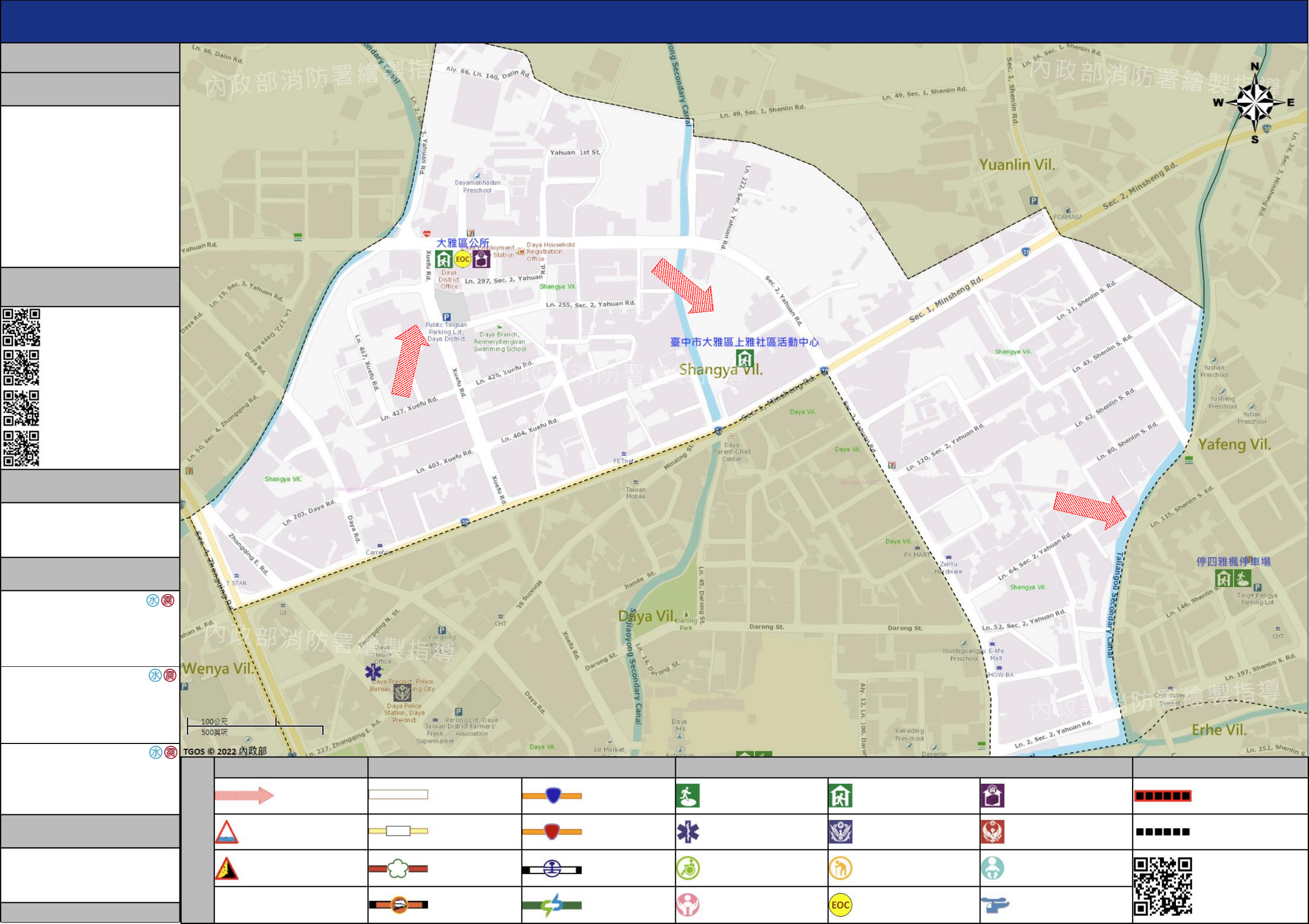Image resolution: width=1309 pixels, height=924 pixels.
Task: Click the map scale bar showing 100公尺
Action: (x=255, y=727)
